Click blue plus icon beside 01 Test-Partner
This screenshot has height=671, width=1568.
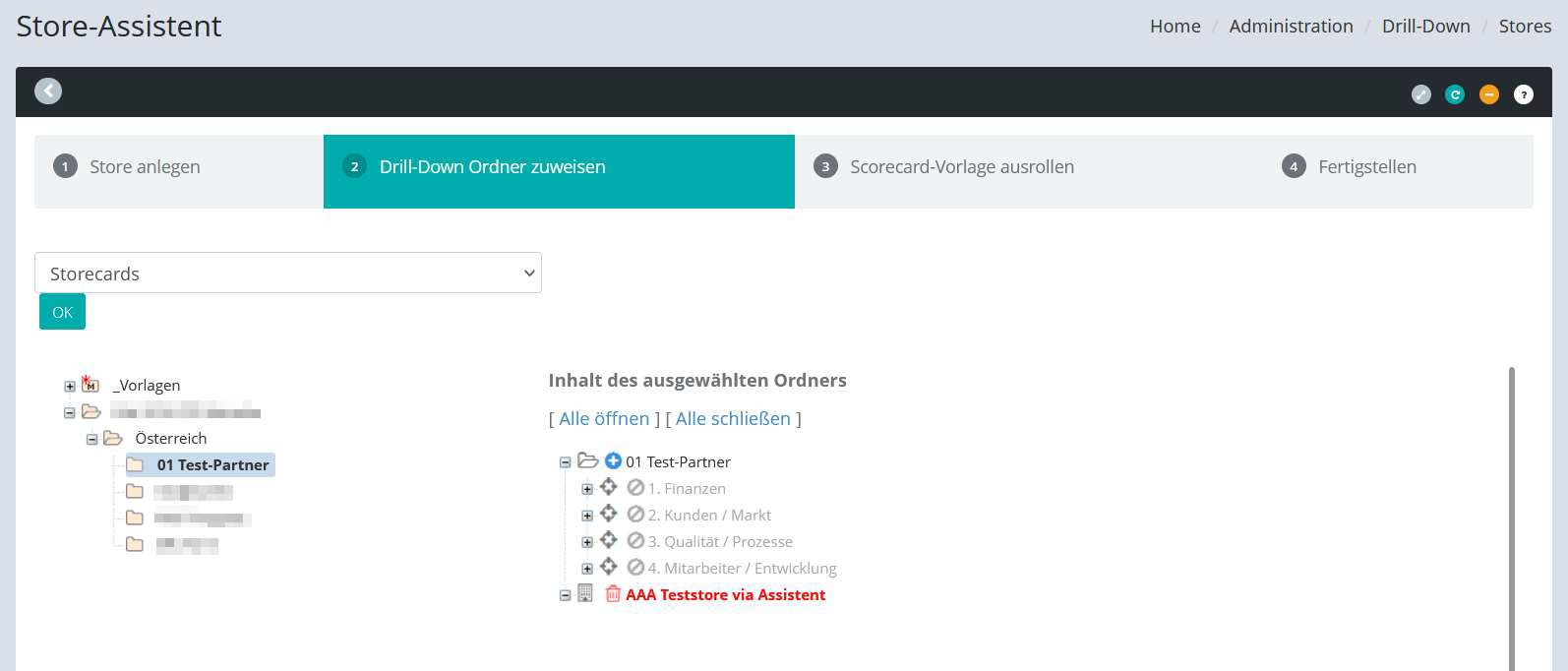613,460
